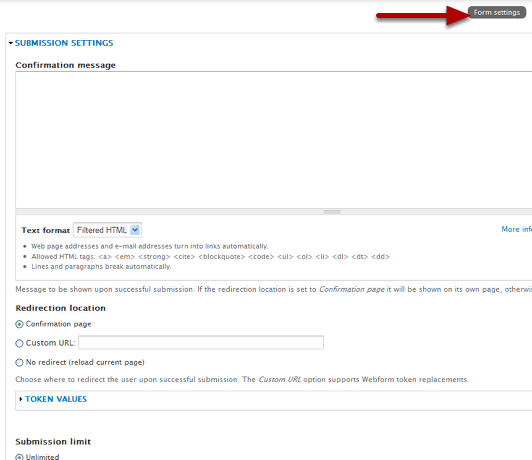Select the Unlimited submission limit option
The width and height of the screenshot is (532, 460).
click(19, 457)
